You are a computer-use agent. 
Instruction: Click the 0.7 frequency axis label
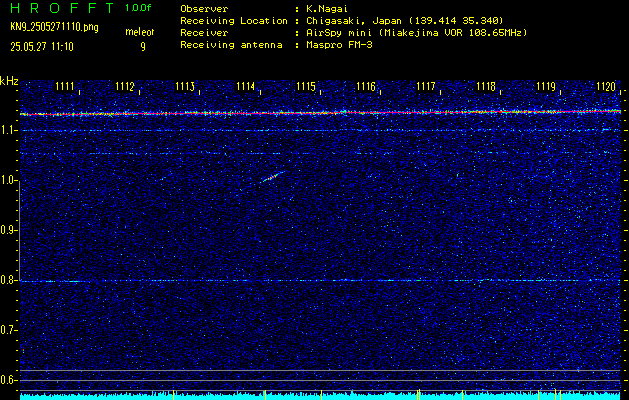8,330
